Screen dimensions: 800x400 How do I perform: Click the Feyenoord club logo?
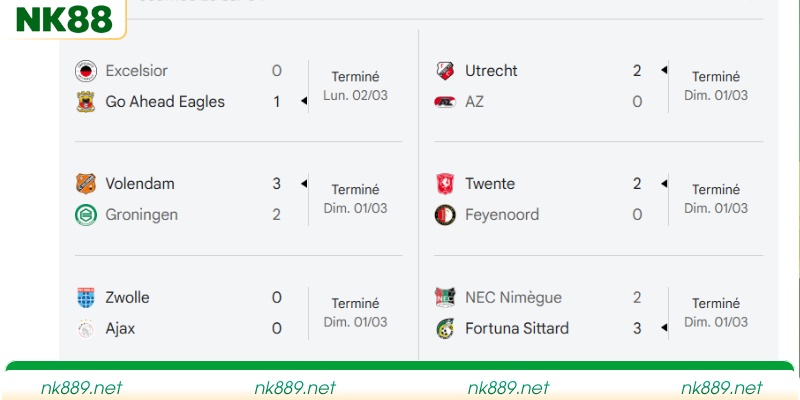pos(445,215)
